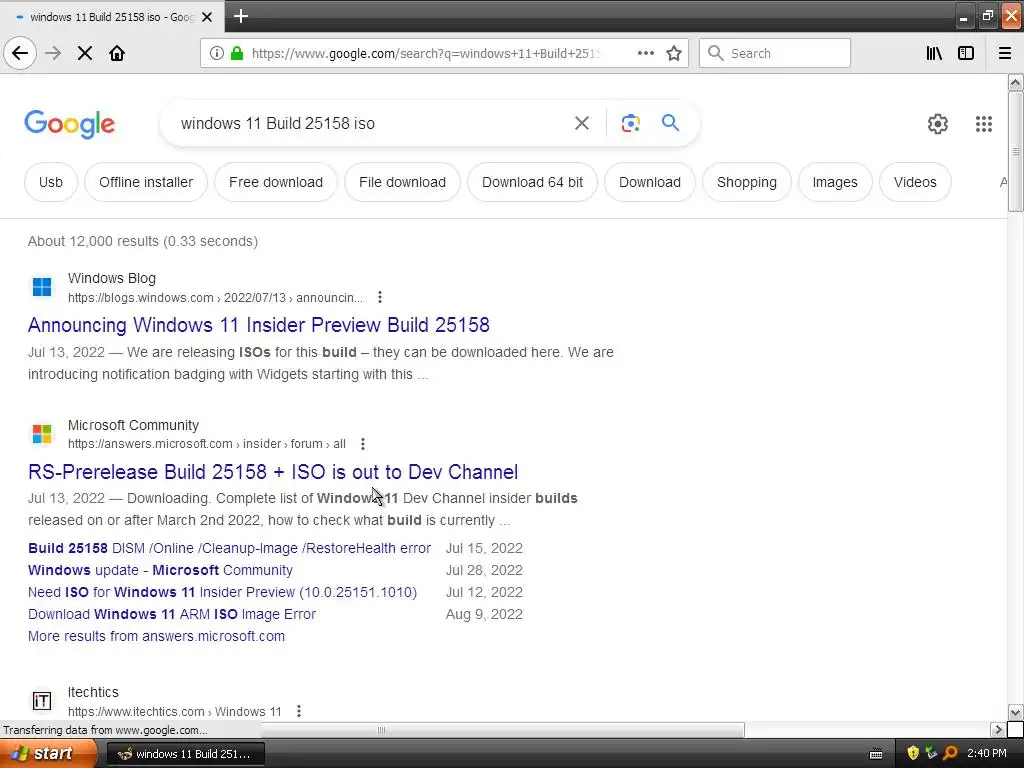Search by image with Google Lens icon
Screen dimensions: 1024x768
pyautogui.click(x=630, y=123)
